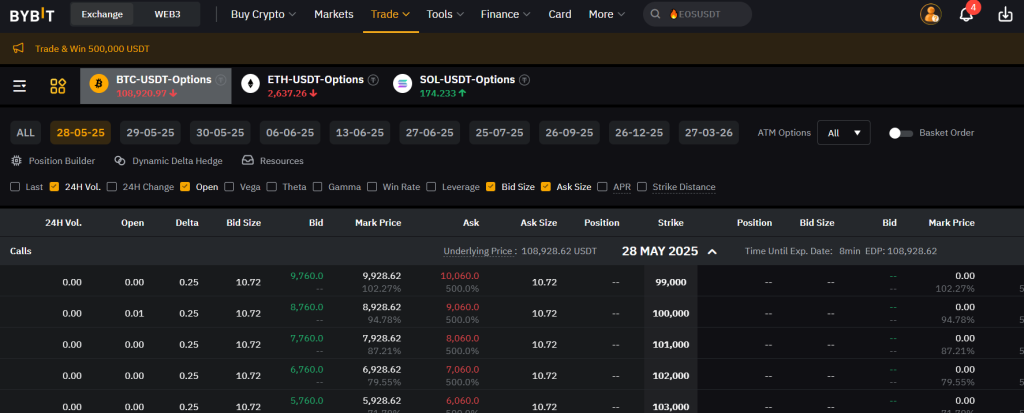Screen dimensions: 1024x413
Task: Select ETH-USDT-Options tab
Action: pos(309,85)
